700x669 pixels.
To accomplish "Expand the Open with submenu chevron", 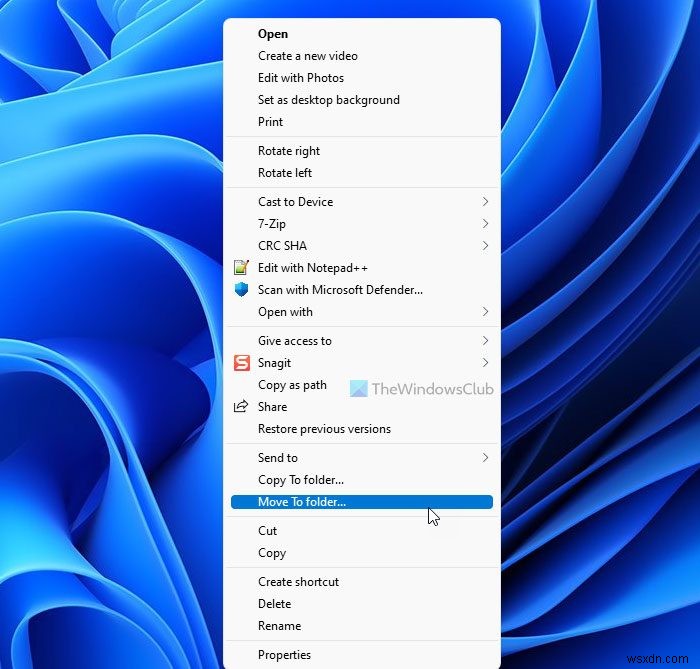I will click(x=485, y=312).
